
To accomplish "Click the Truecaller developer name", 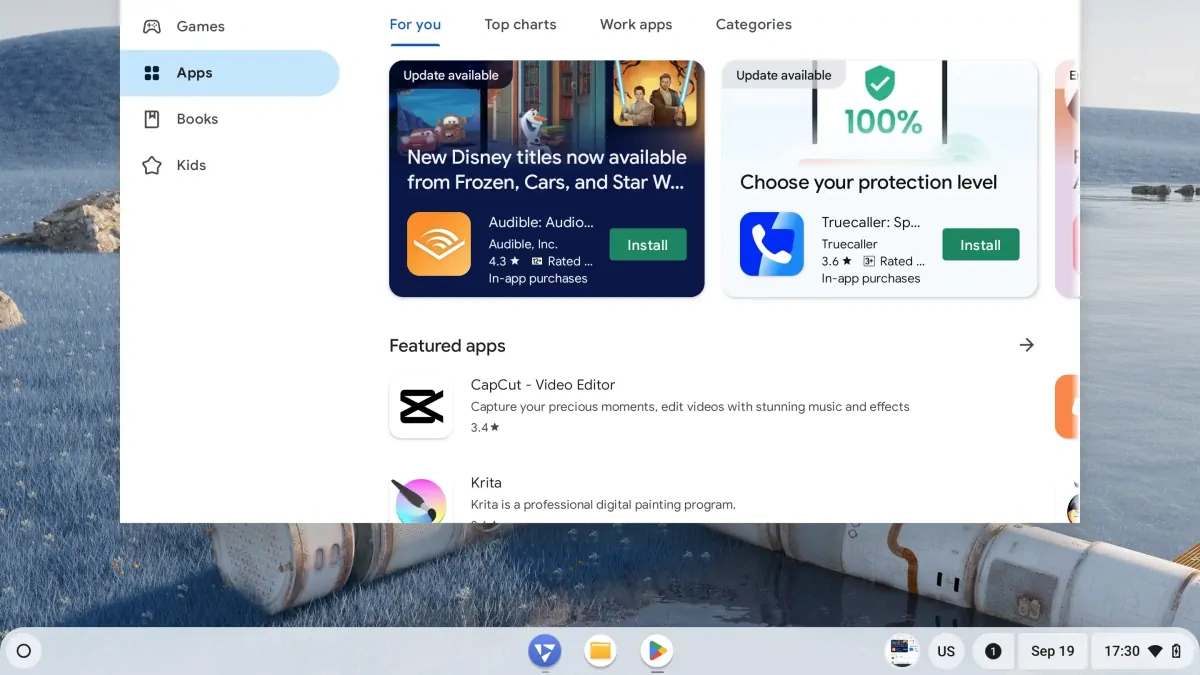I will click(850, 244).
